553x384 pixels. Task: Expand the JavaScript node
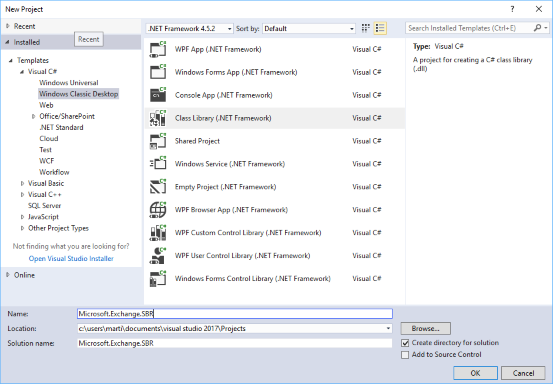[22, 217]
